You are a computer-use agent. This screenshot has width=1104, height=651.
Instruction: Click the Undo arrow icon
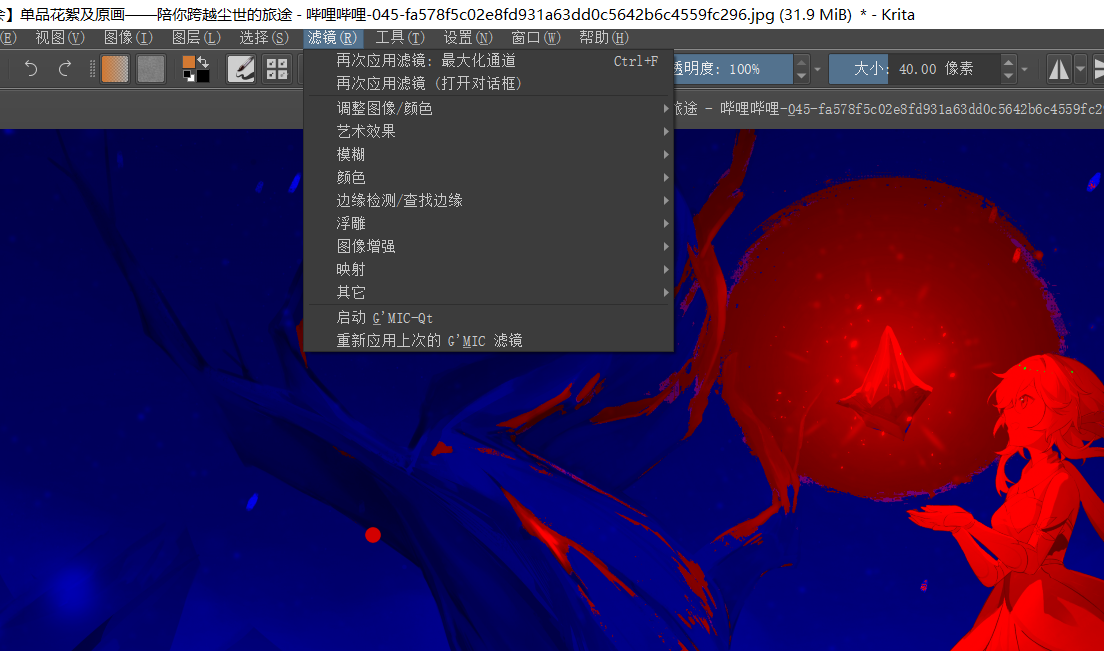31,69
